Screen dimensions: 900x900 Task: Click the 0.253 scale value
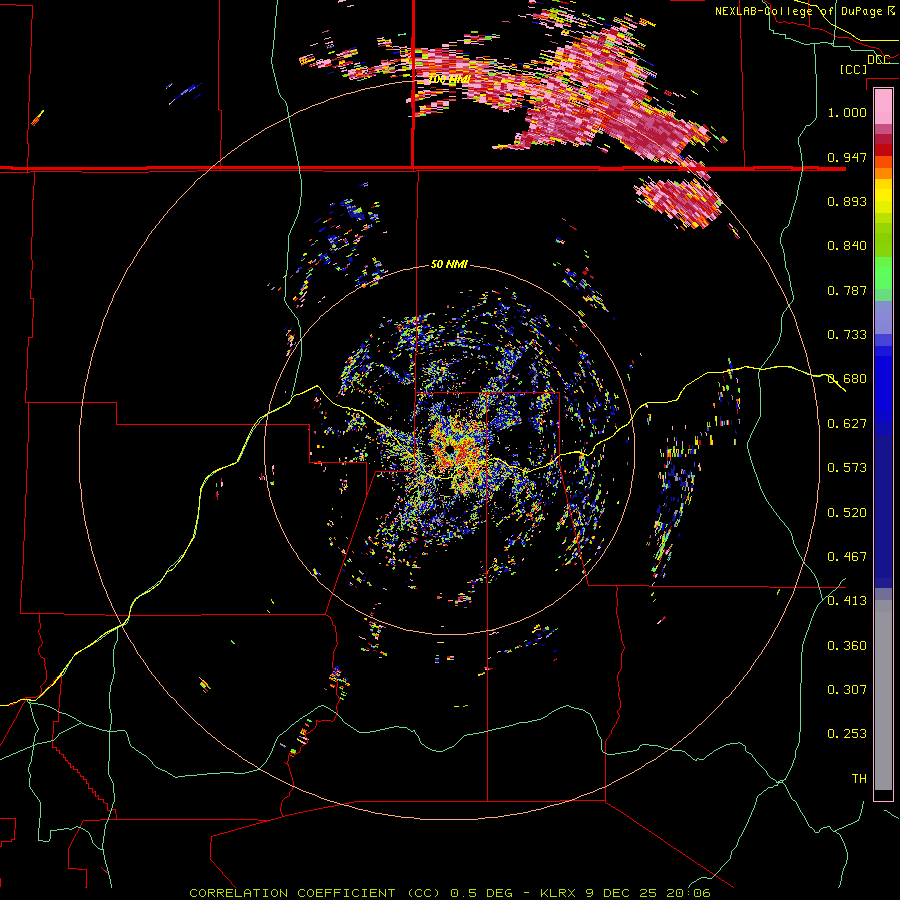tap(847, 734)
